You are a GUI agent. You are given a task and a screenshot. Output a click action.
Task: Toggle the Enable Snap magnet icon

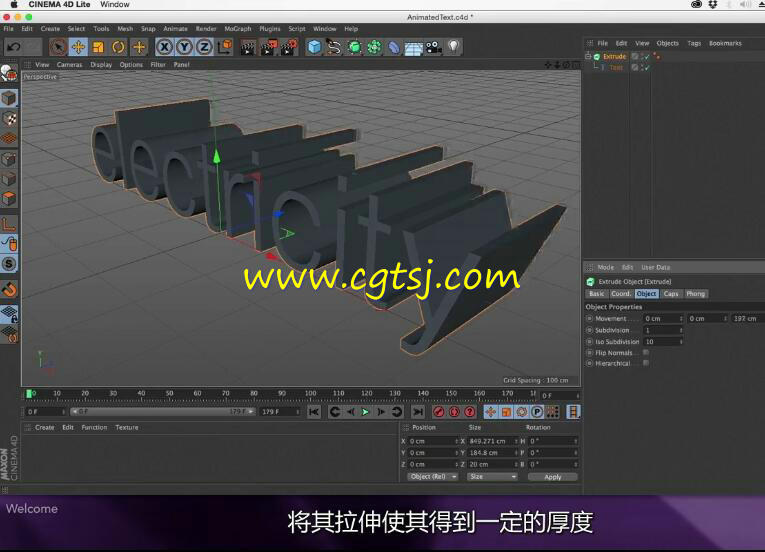tap(9, 289)
